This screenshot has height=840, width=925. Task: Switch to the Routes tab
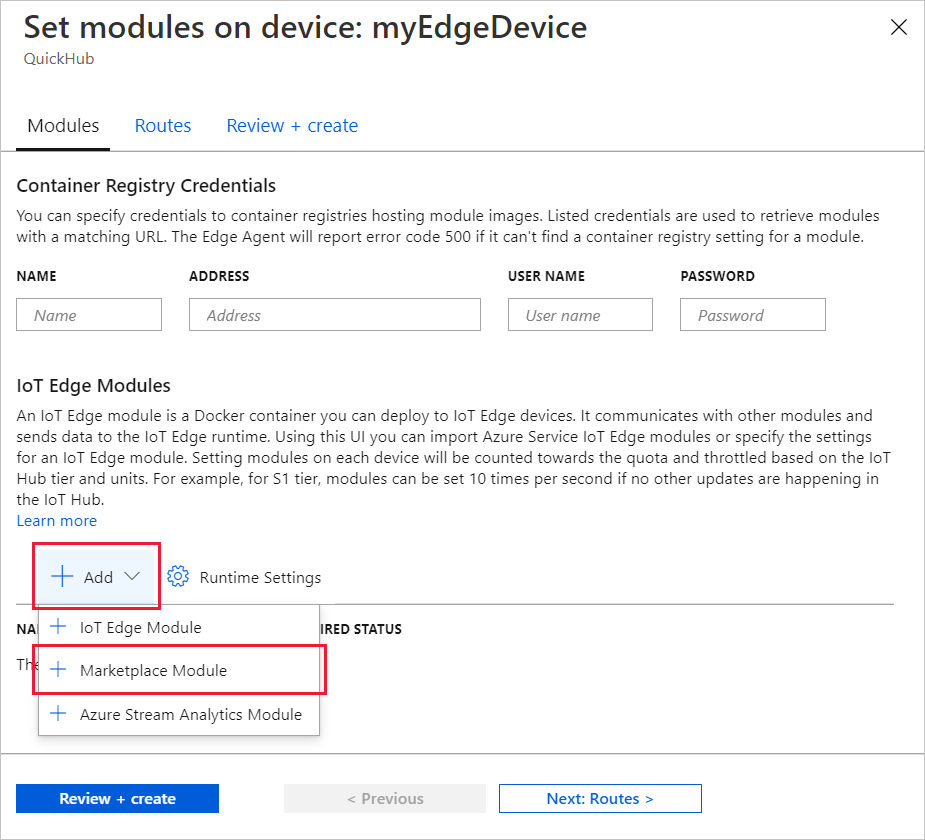tap(163, 126)
